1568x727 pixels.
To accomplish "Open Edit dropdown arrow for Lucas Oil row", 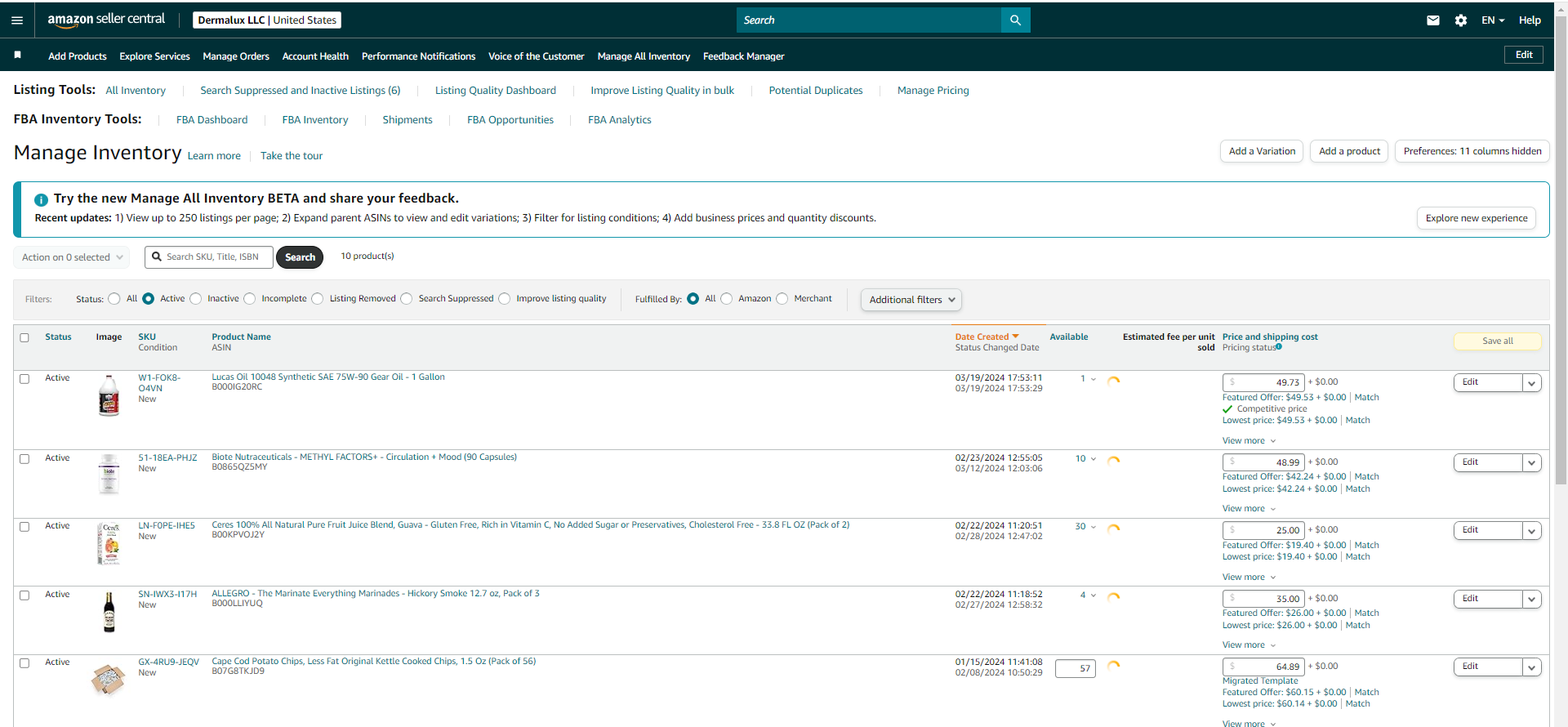I will pyautogui.click(x=1532, y=382).
